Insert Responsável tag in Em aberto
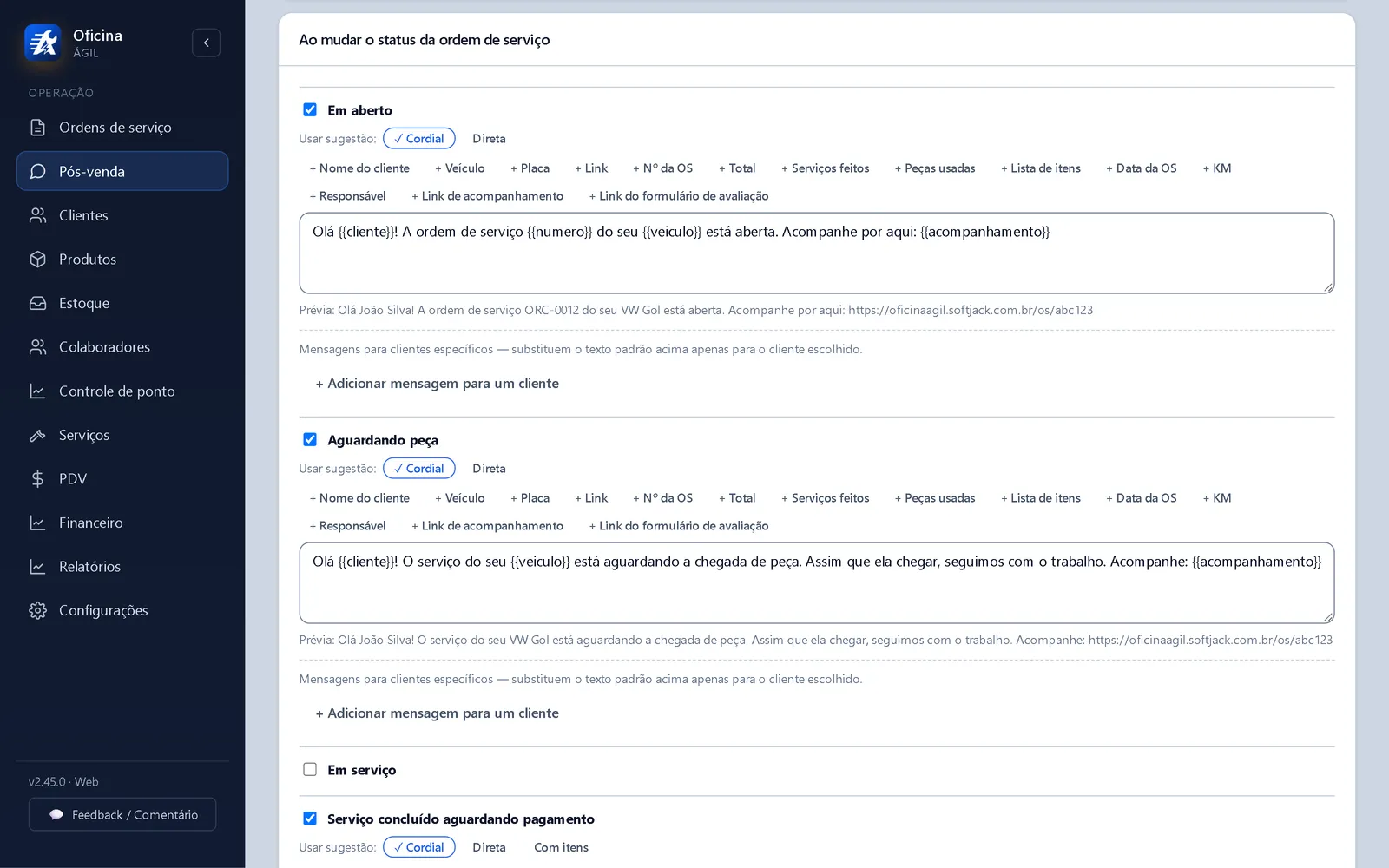 (347, 196)
